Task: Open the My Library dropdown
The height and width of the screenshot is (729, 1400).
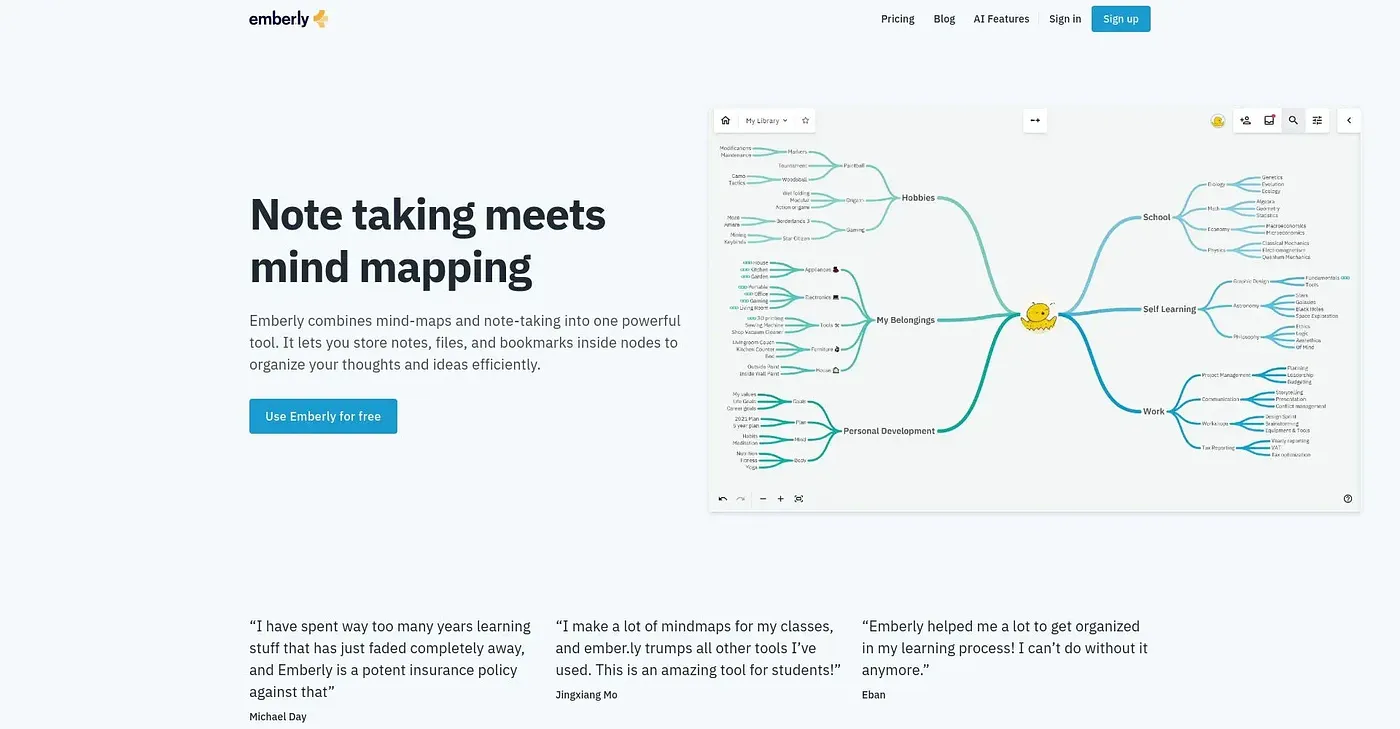Action: click(766, 121)
